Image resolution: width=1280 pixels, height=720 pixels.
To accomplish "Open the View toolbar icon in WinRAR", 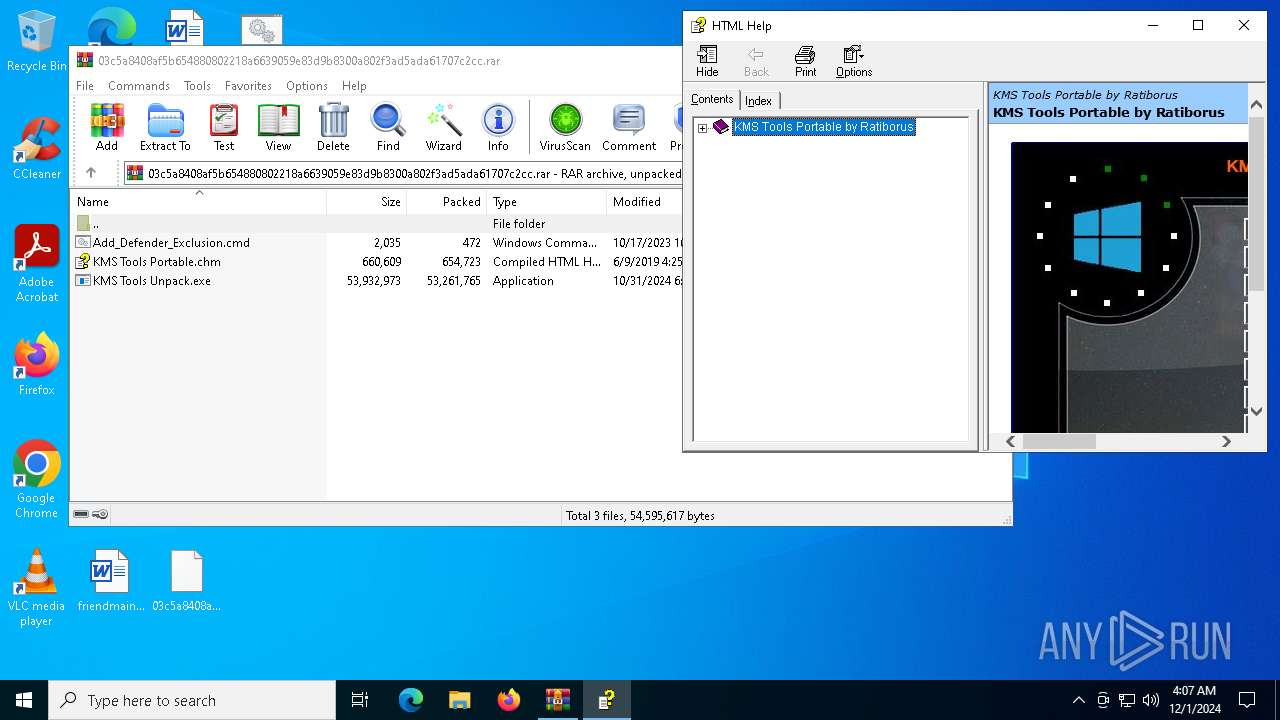I will pyautogui.click(x=278, y=127).
